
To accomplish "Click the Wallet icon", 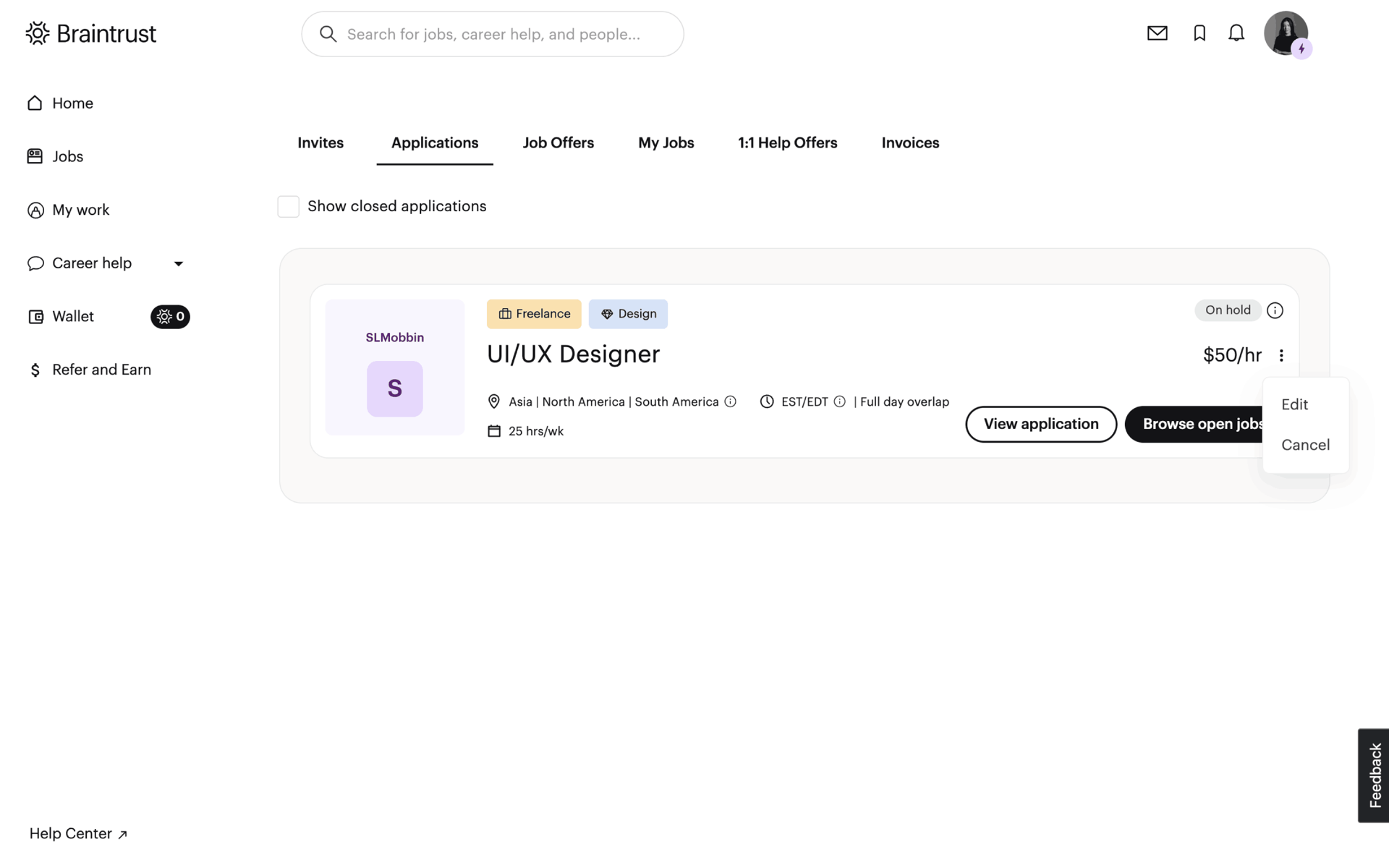I will click(x=35, y=317).
